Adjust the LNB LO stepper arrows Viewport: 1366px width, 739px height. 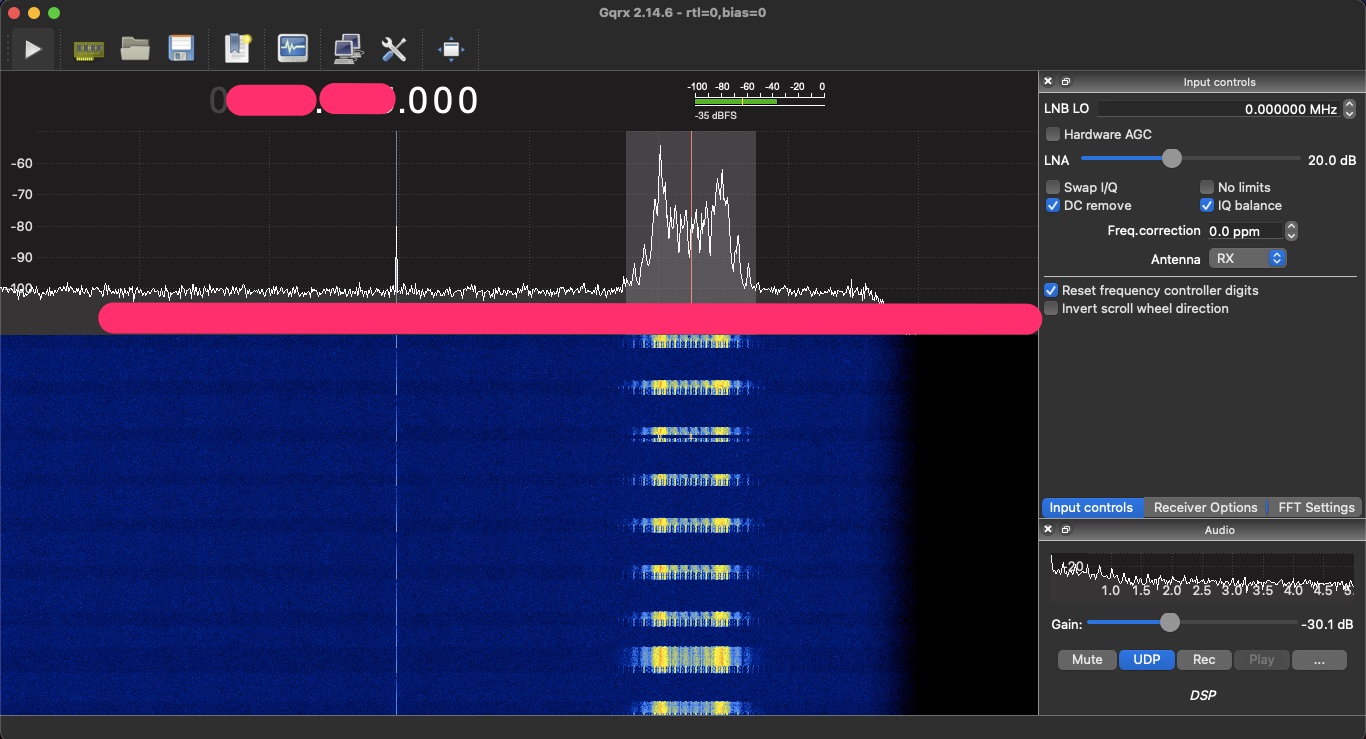[x=1349, y=109]
